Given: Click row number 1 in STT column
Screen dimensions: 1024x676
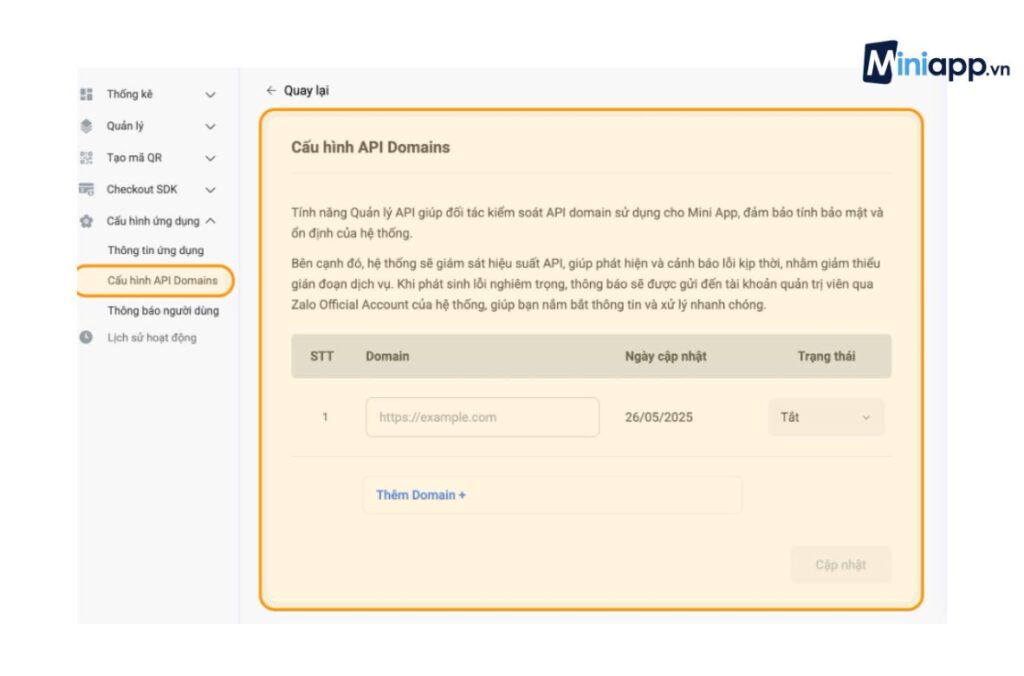Looking at the screenshot, I should click(325, 417).
